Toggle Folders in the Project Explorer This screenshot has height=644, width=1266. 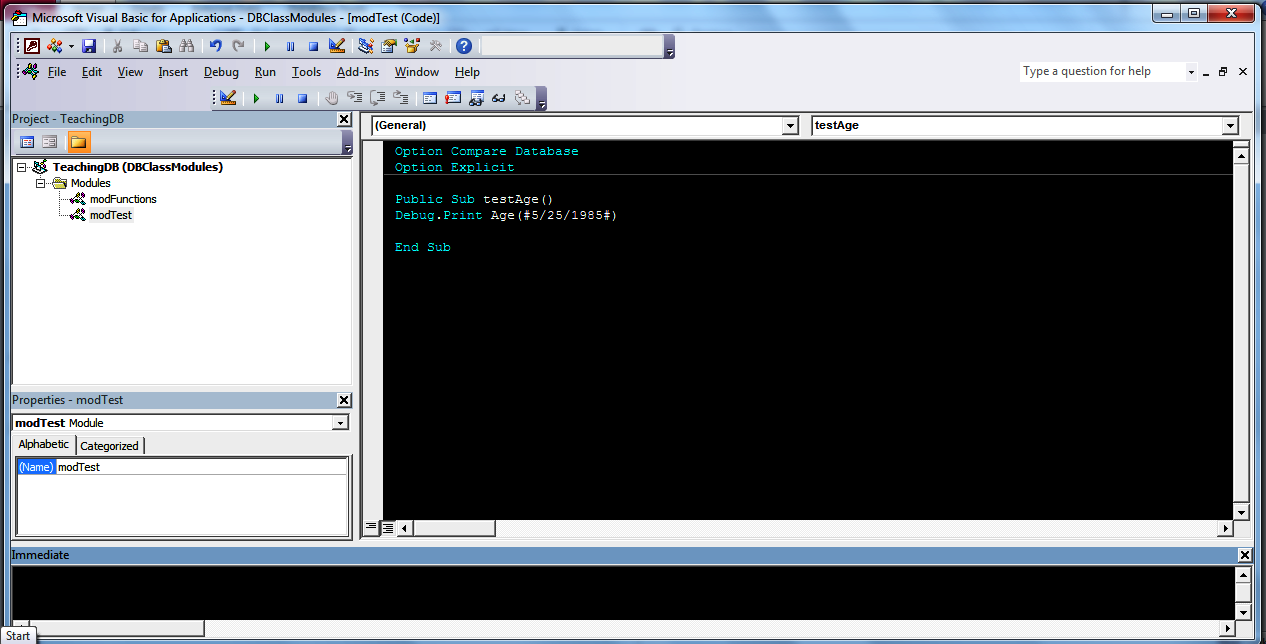point(79,142)
